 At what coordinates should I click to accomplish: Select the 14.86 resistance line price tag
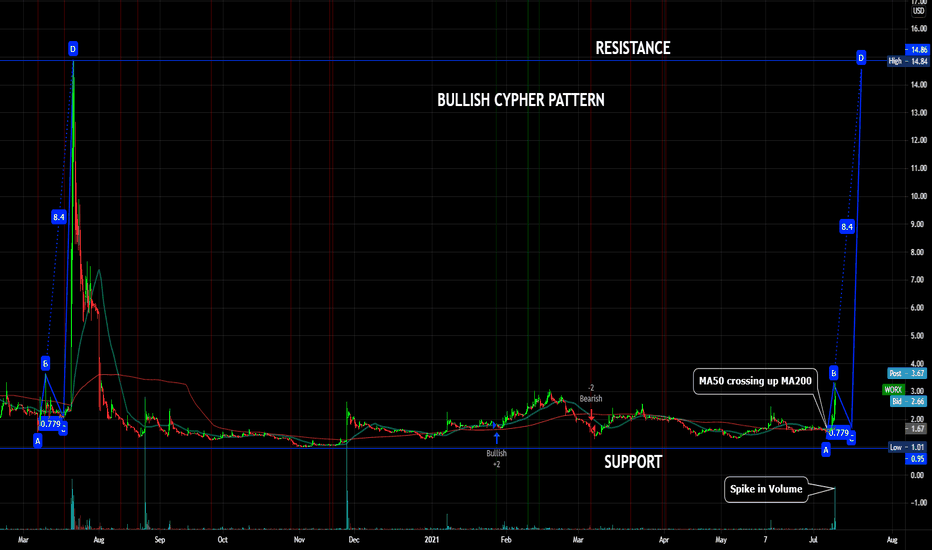(x=916, y=50)
